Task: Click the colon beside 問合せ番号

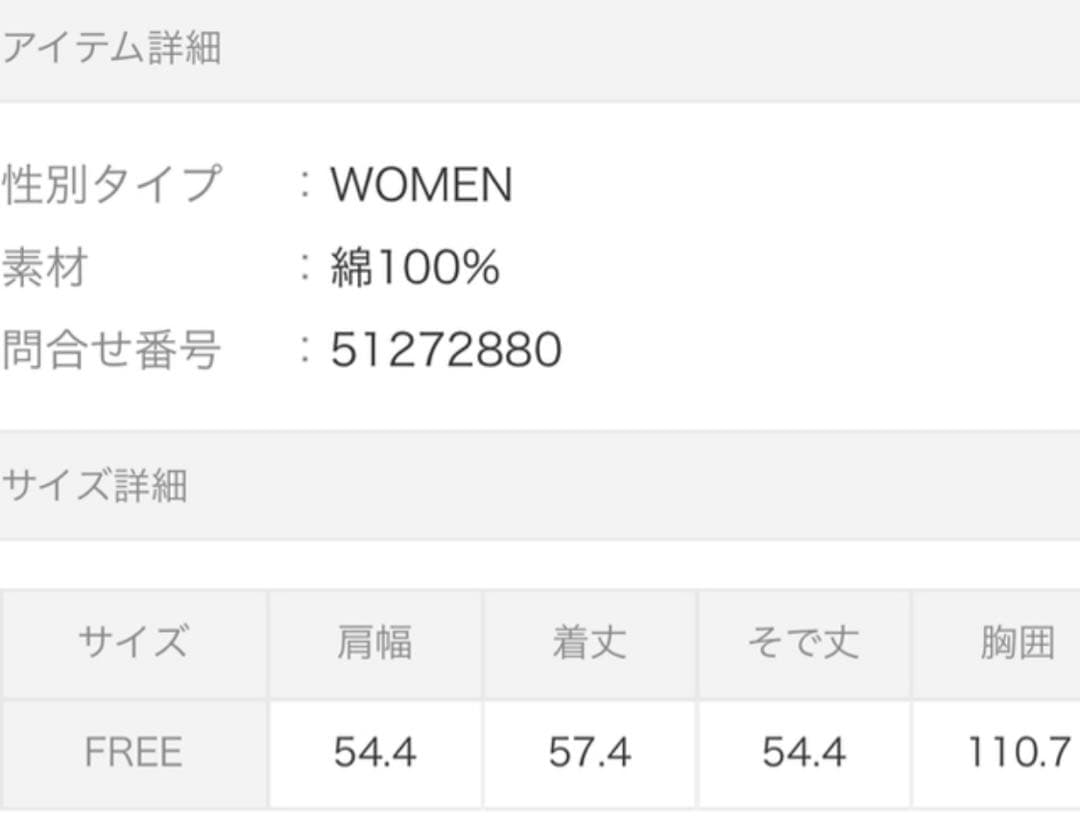Action: [x=306, y=352]
